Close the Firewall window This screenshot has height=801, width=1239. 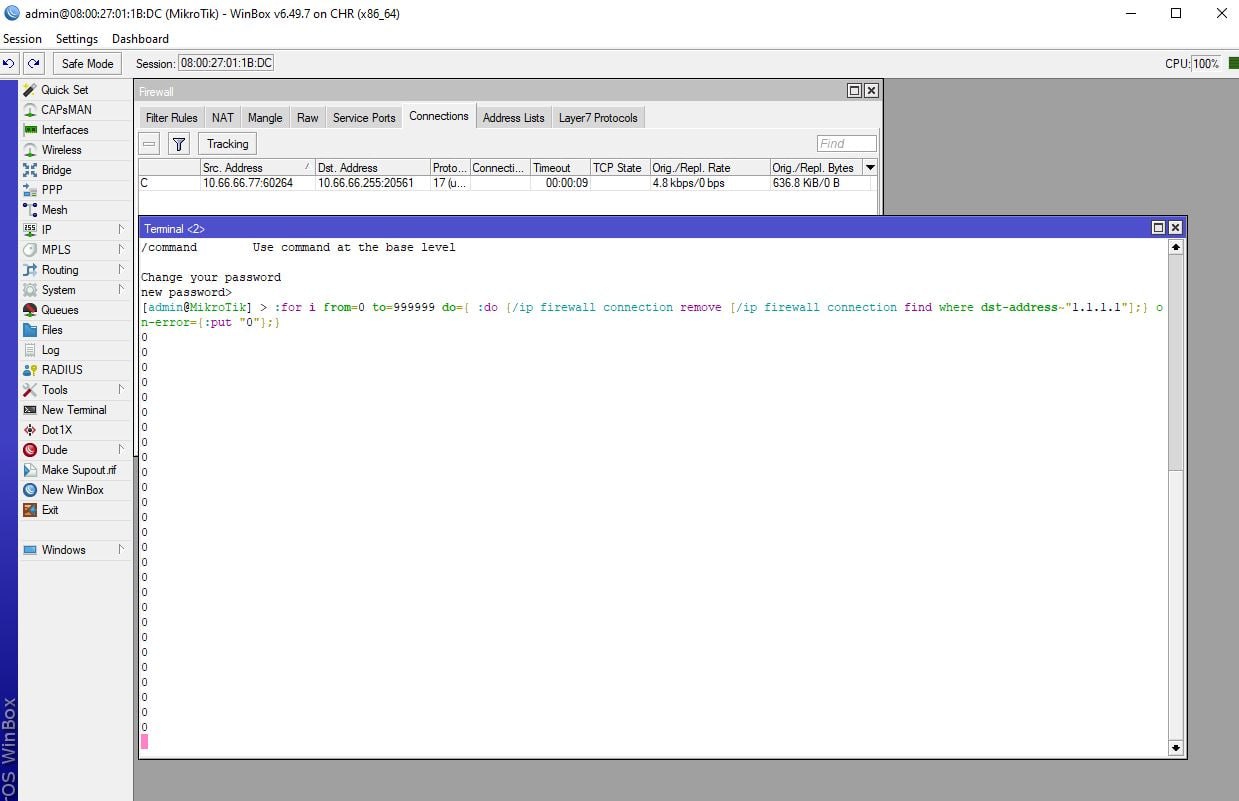click(x=871, y=90)
